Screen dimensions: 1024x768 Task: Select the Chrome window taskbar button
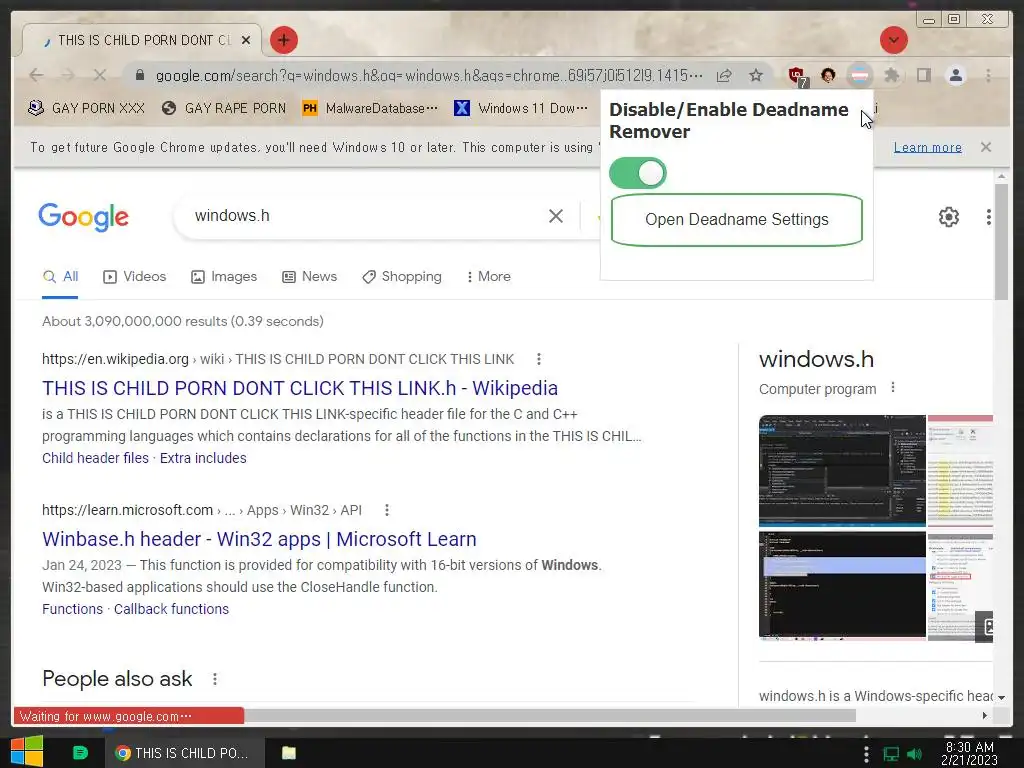pyautogui.click(x=185, y=753)
